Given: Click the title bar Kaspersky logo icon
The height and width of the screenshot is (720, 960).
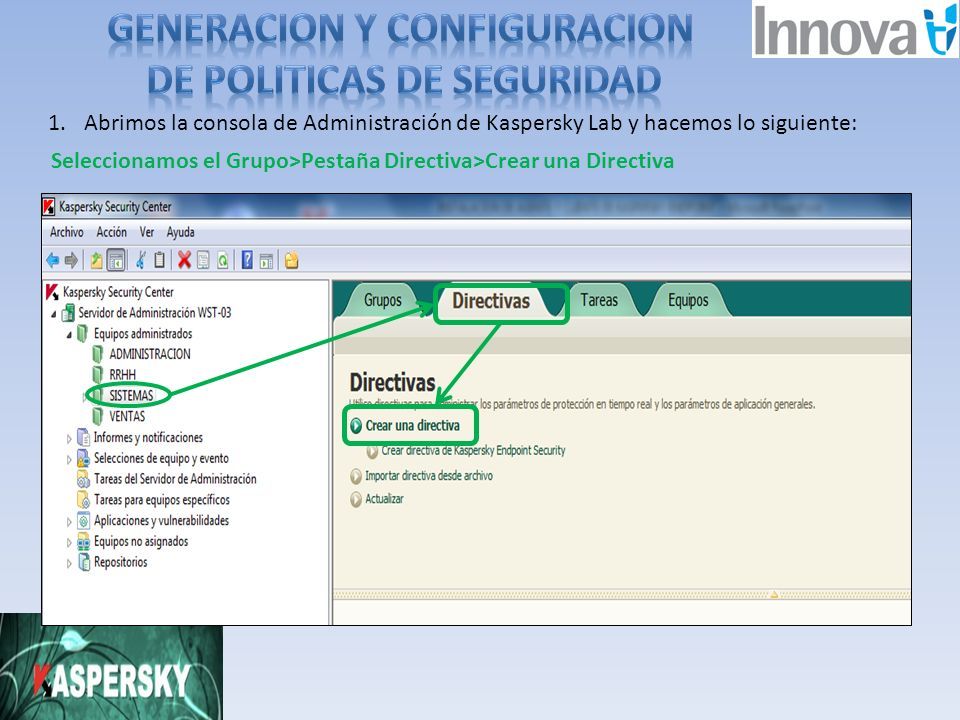Looking at the screenshot, I should tap(49, 206).
